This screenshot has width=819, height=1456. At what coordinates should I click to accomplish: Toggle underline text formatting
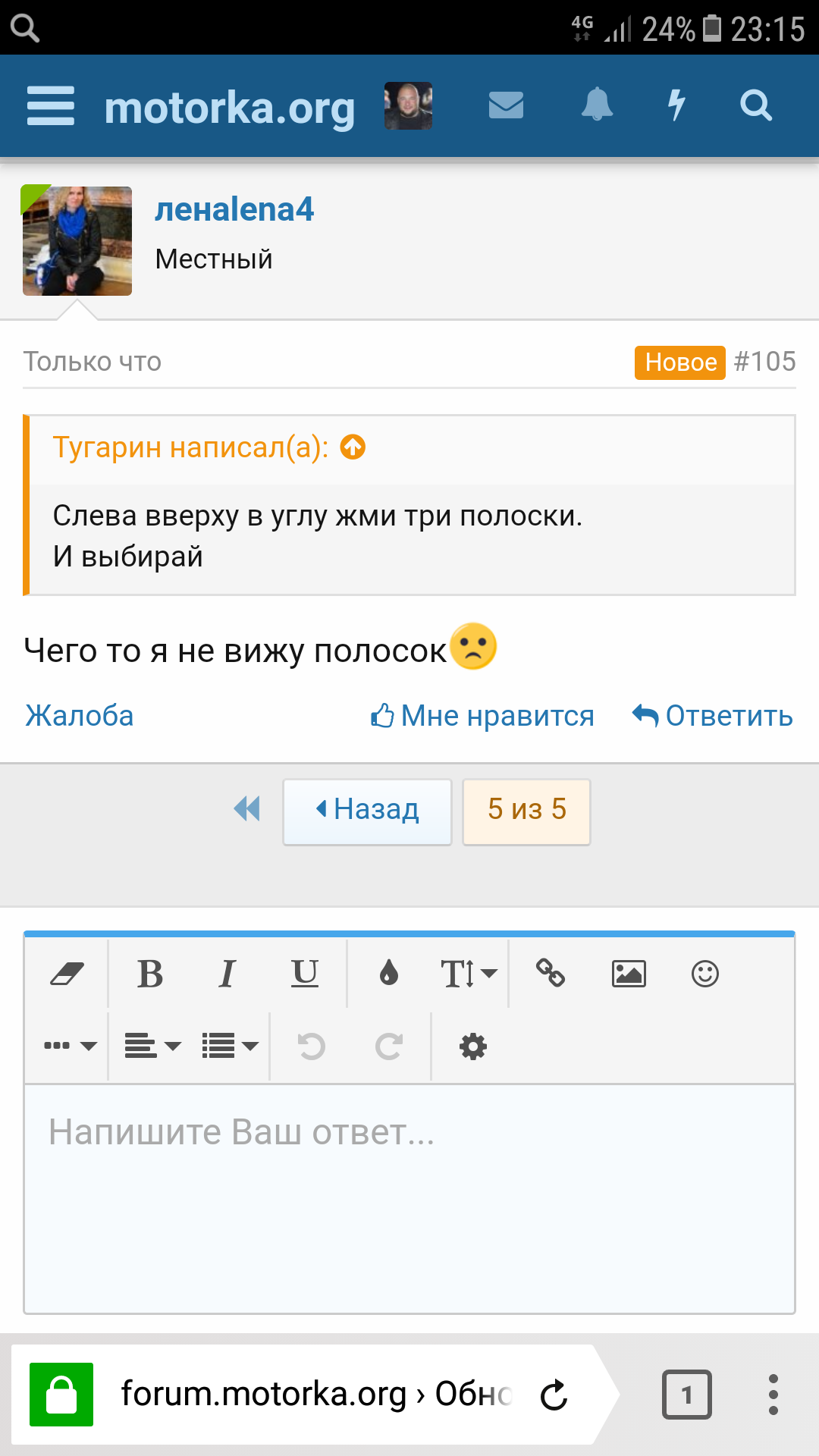click(x=305, y=974)
